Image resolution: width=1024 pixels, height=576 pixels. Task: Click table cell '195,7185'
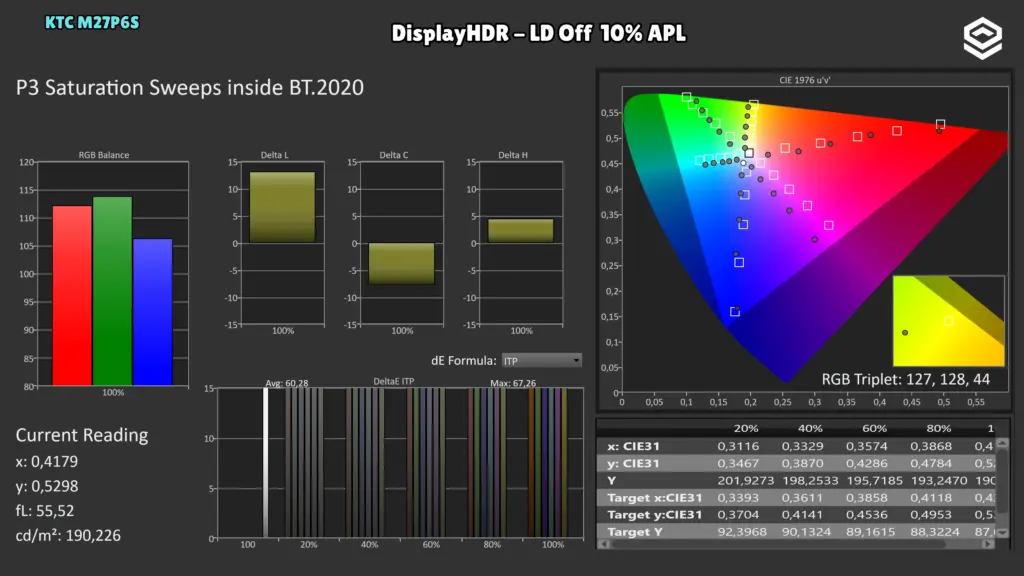pyautogui.click(x=875, y=481)
